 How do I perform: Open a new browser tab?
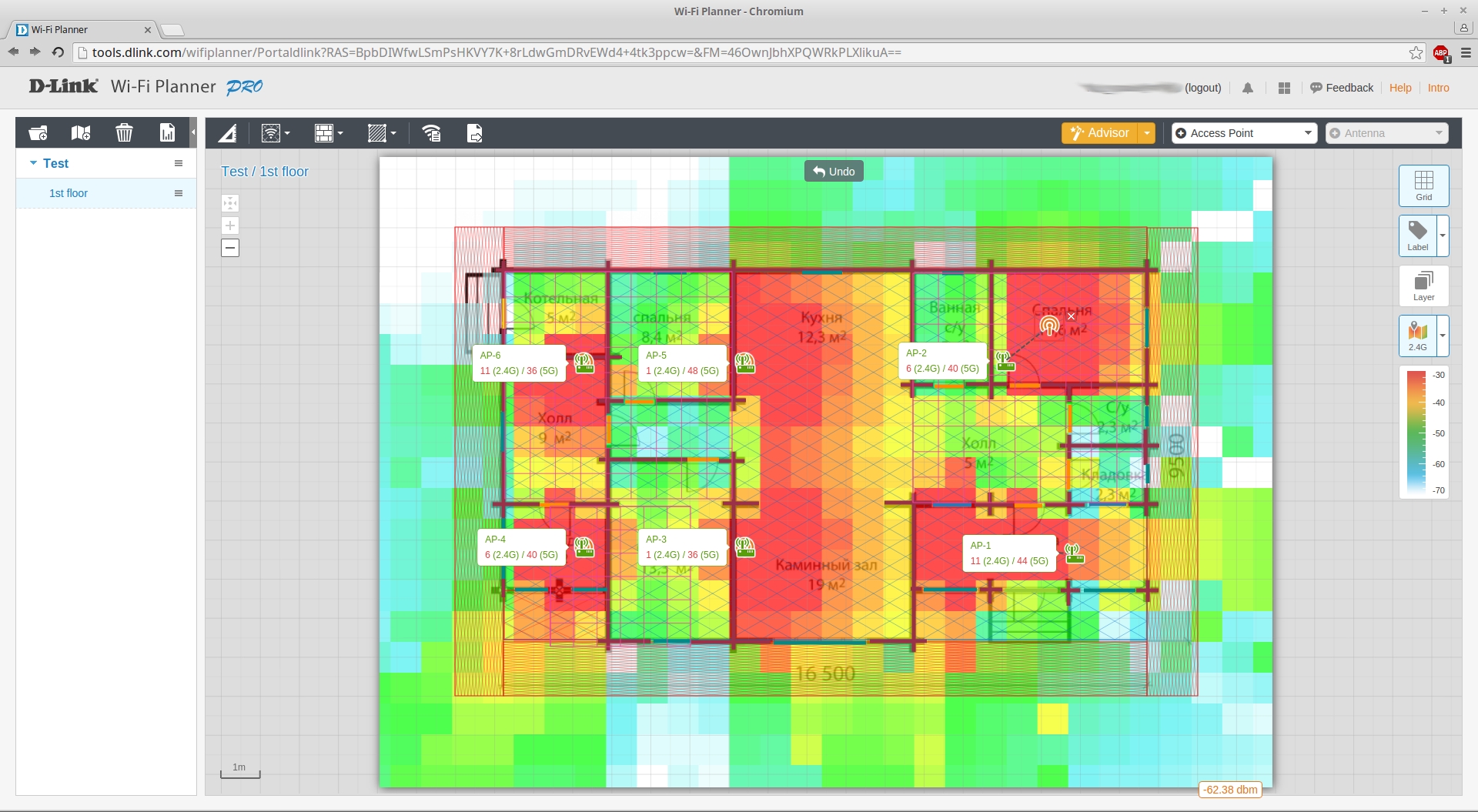coord(172,30)
